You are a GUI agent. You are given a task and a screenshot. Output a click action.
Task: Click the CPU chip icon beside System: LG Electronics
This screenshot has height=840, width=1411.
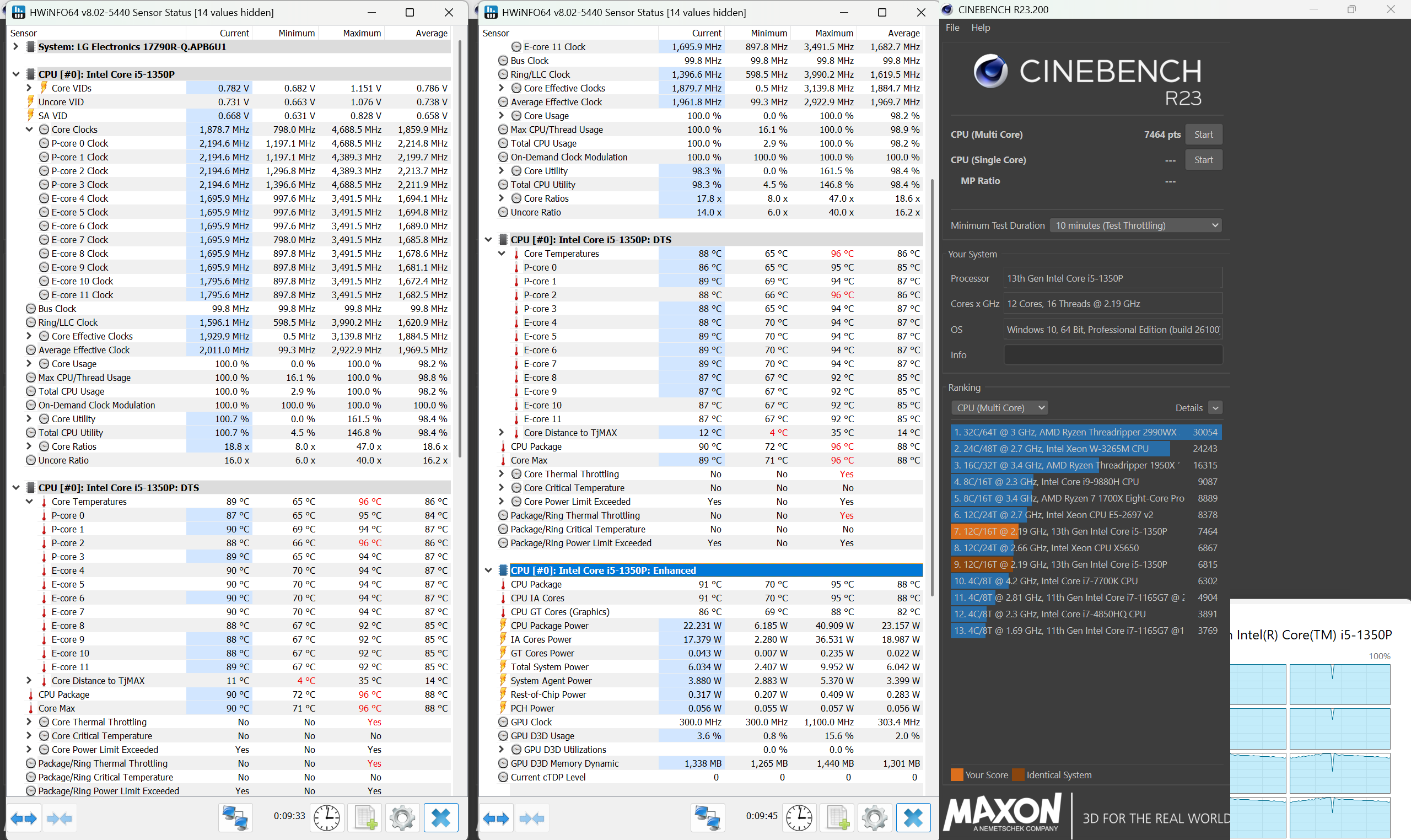(31, 46)
